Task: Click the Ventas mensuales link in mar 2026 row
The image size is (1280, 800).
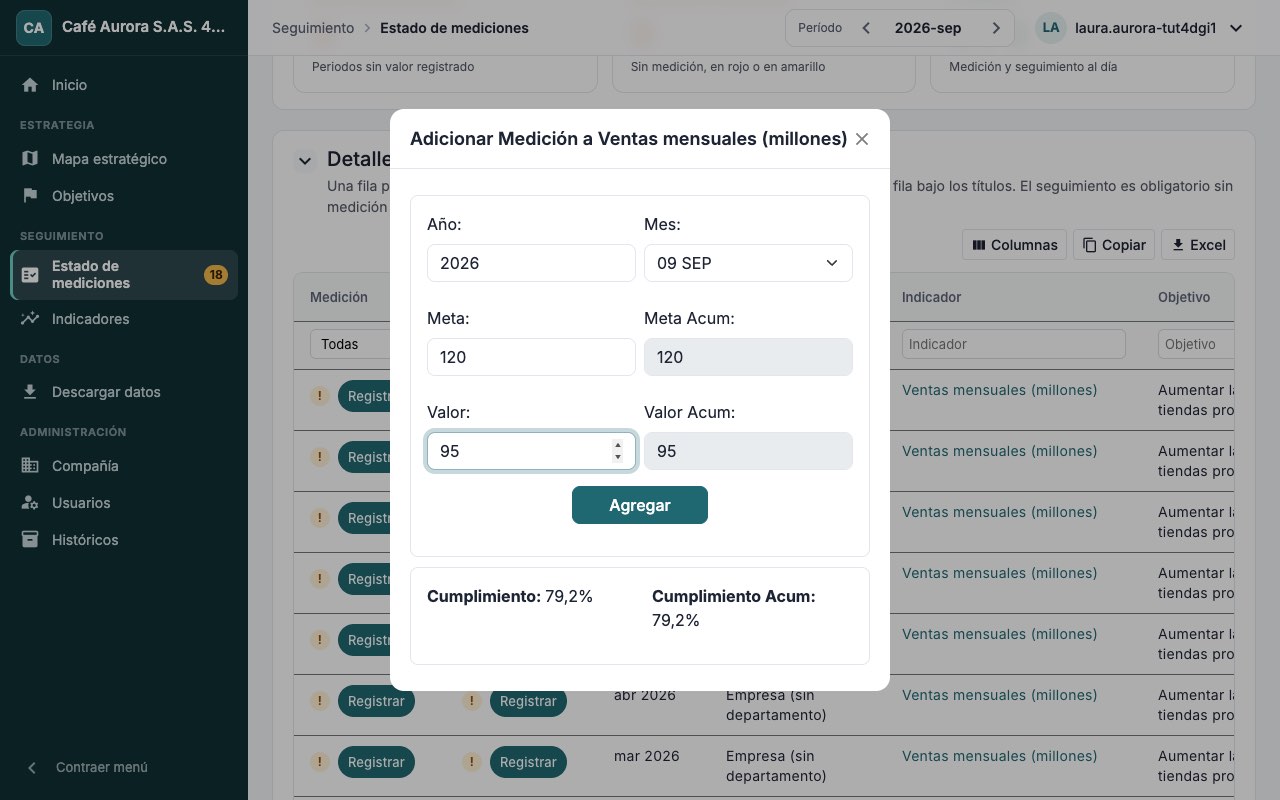Action: [999, 756]
